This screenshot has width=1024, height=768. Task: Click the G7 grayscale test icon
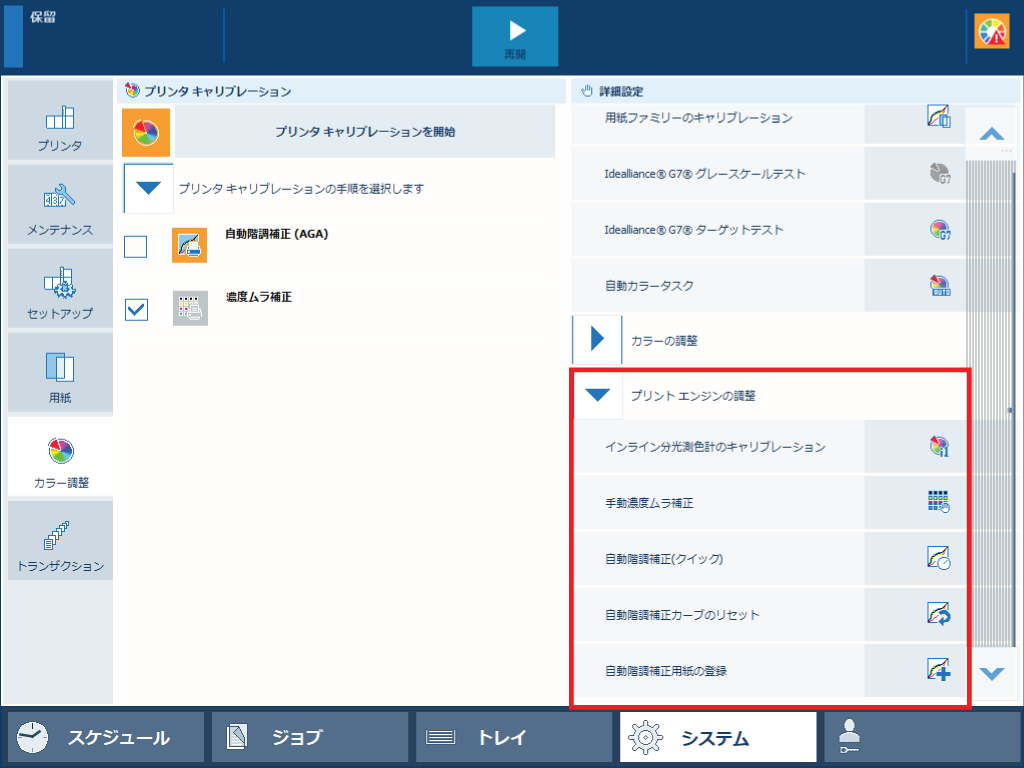pyautogui.click(x=940, y=174)
